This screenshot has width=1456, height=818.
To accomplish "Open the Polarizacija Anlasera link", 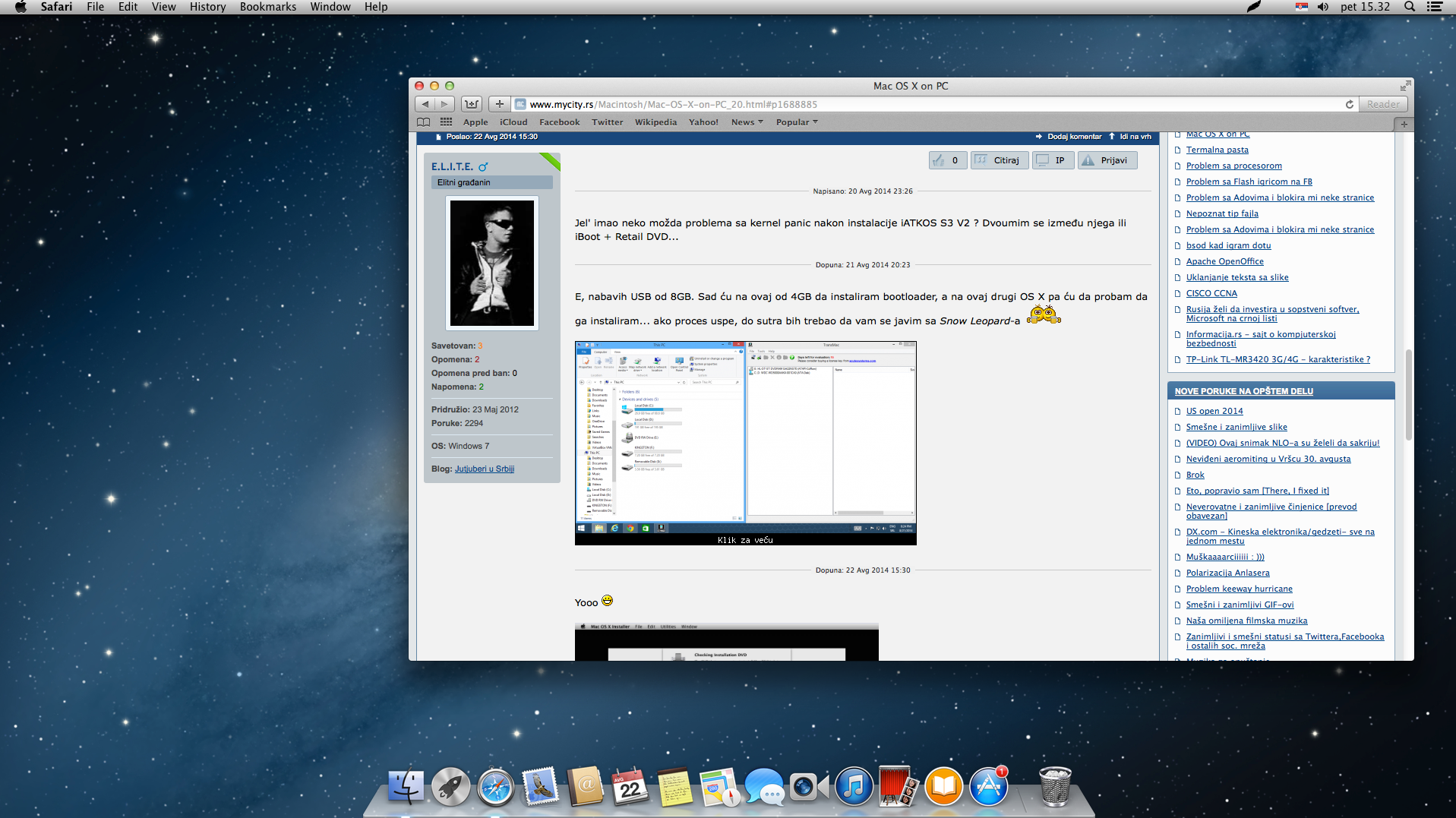I will 1227,573.
